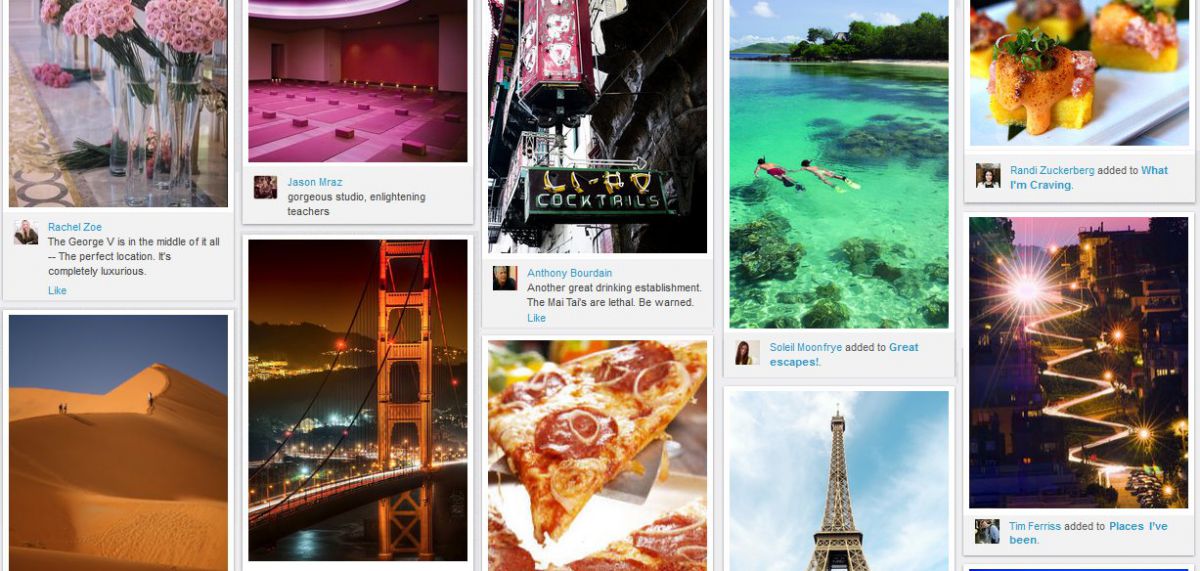1200x571 pixels.
Task: Open the Li-Po Cocktails sign photo
Action: (597, 126)
